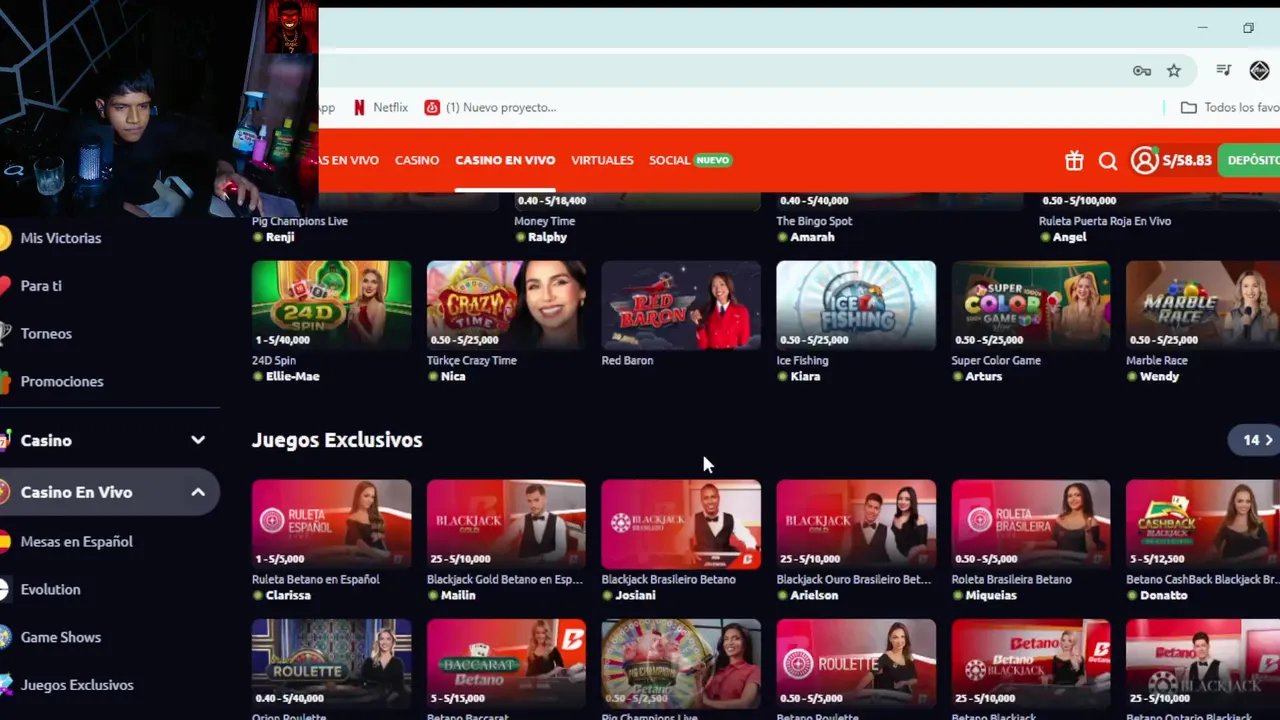Open Game Shows sidebar item
The height and width of the screenshot is (720, 1280).
pyautogui.click(x=60, y=638)
